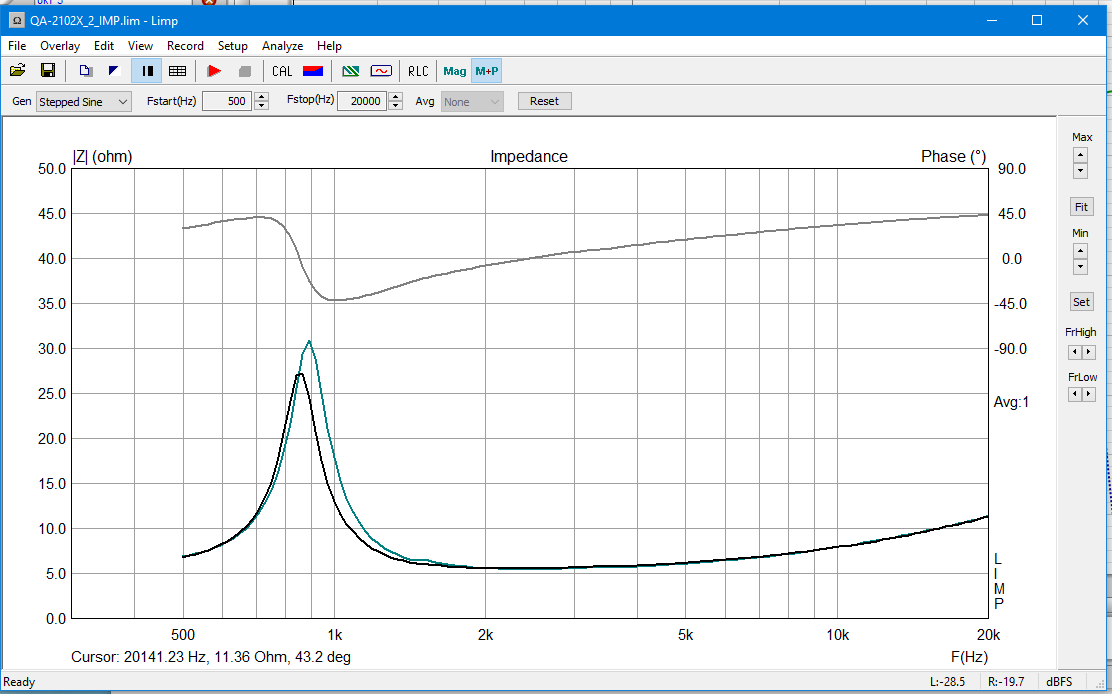Image resolution: width=1112 pixels, height=694 pixels.
Task: Open the Overlay menu
Action: point(60,46)
